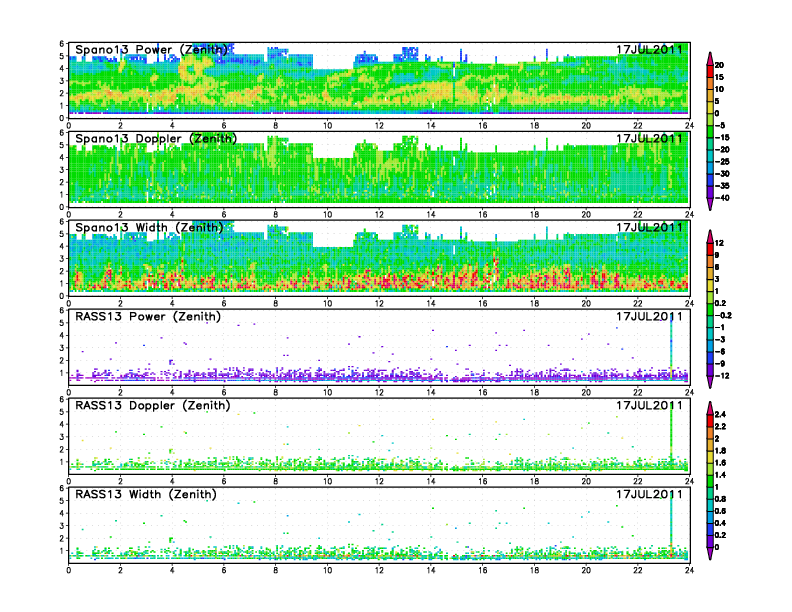Click the 'RASS13 Doppler (Zenith)' panel title
The width and height of the screenshot is (792, 612).
tap(153, 405)
